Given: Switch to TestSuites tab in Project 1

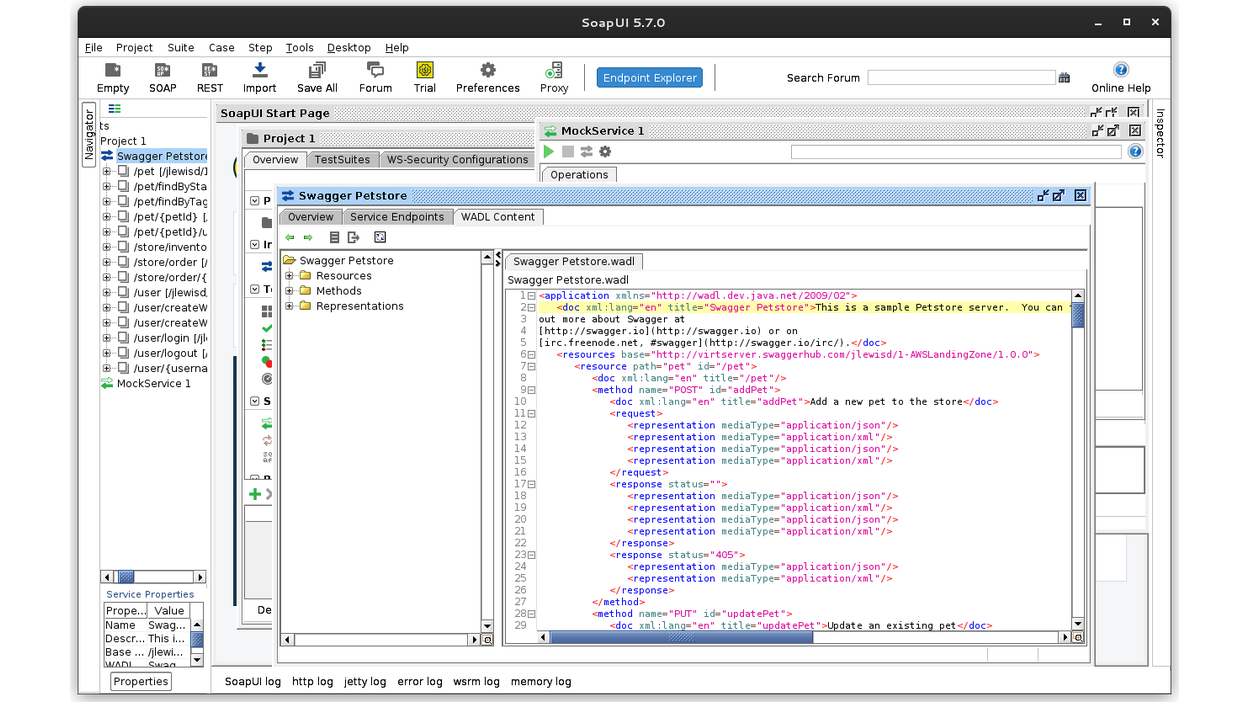Looking at the screenshot, I should click(x=342, y=160).
